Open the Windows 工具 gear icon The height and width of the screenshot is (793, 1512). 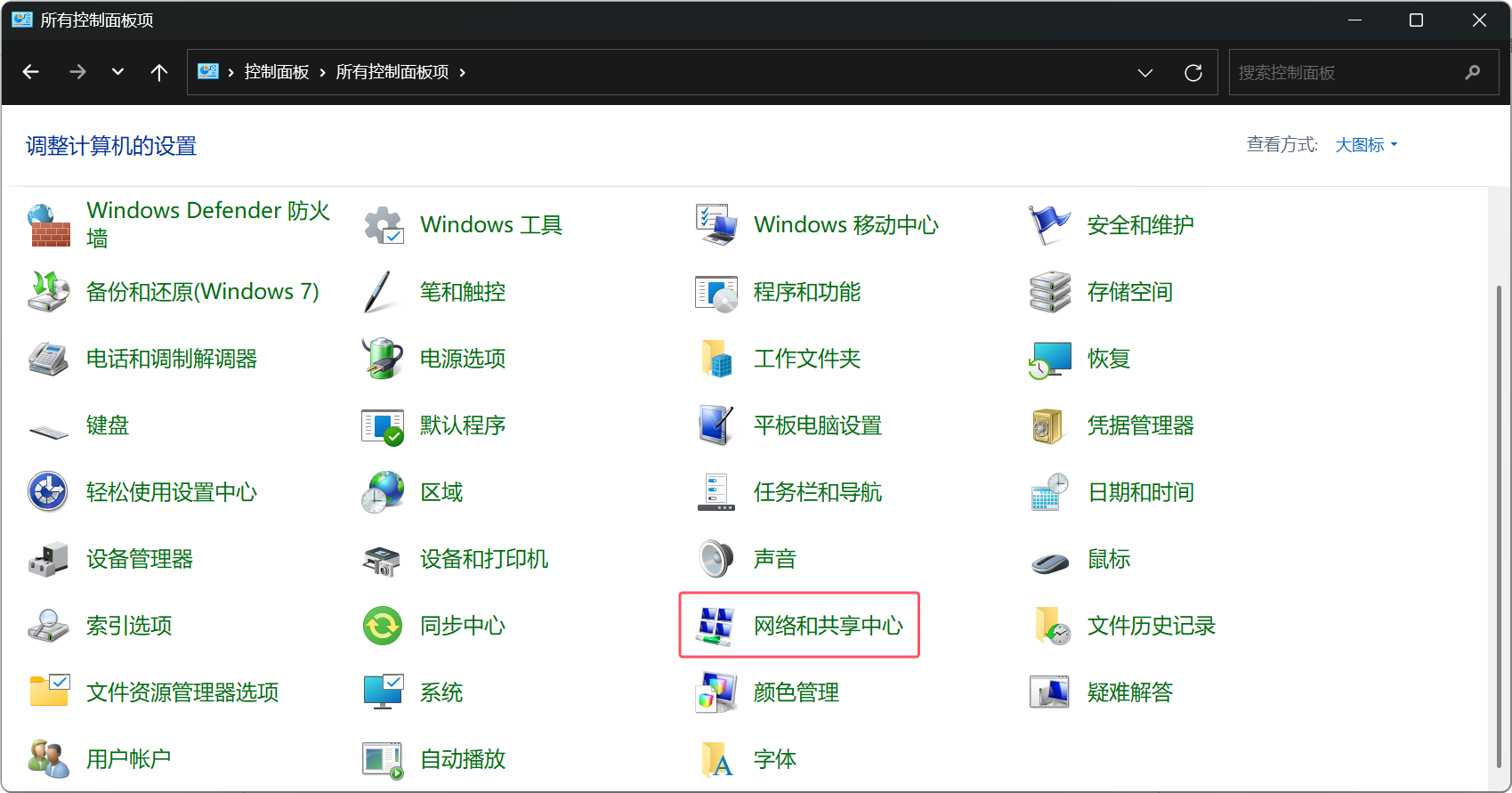383,225
